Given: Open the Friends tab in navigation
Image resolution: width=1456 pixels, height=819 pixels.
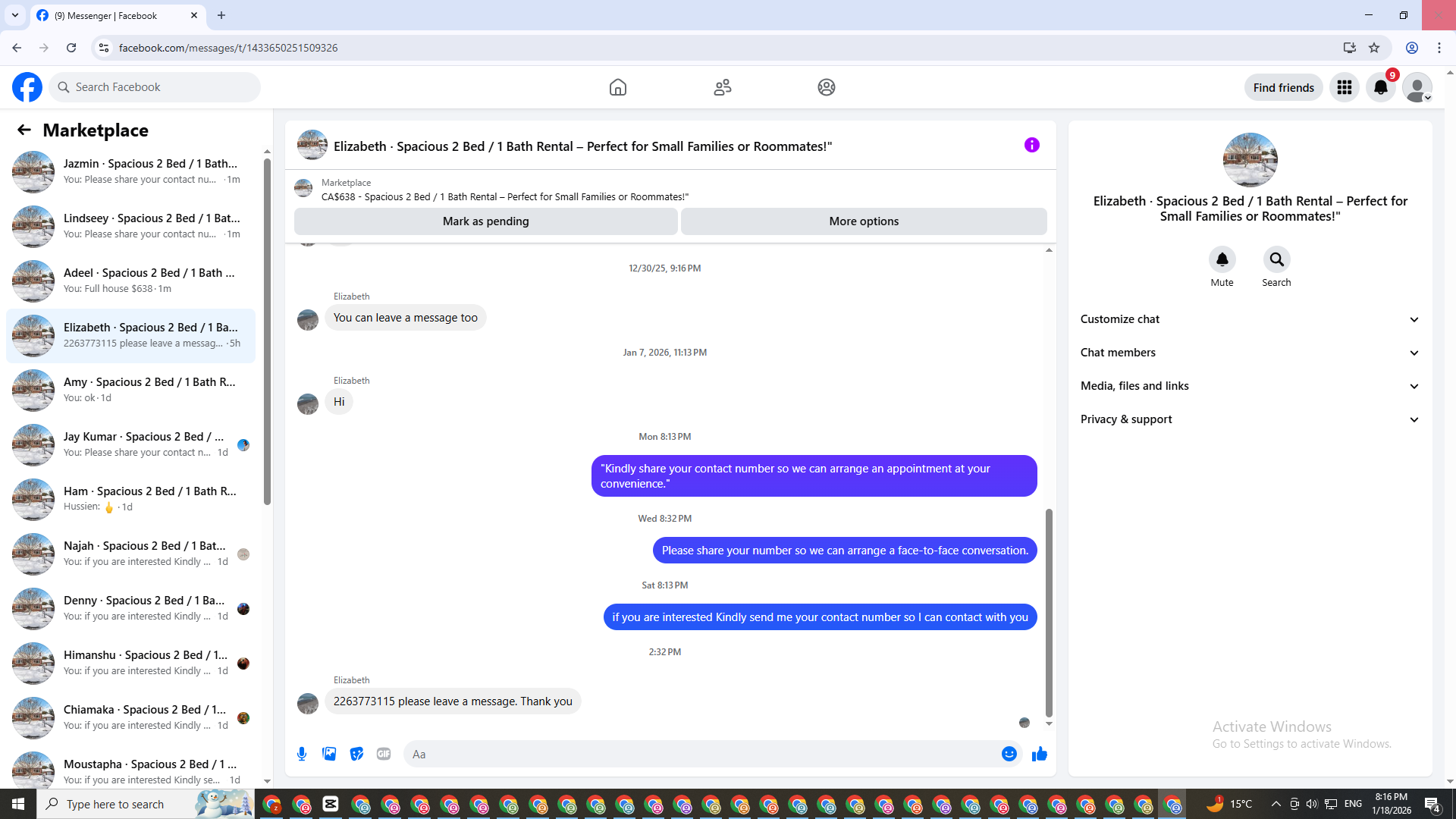Looking at the screenshot, I should pyautogui.click(x=723, y=87).
